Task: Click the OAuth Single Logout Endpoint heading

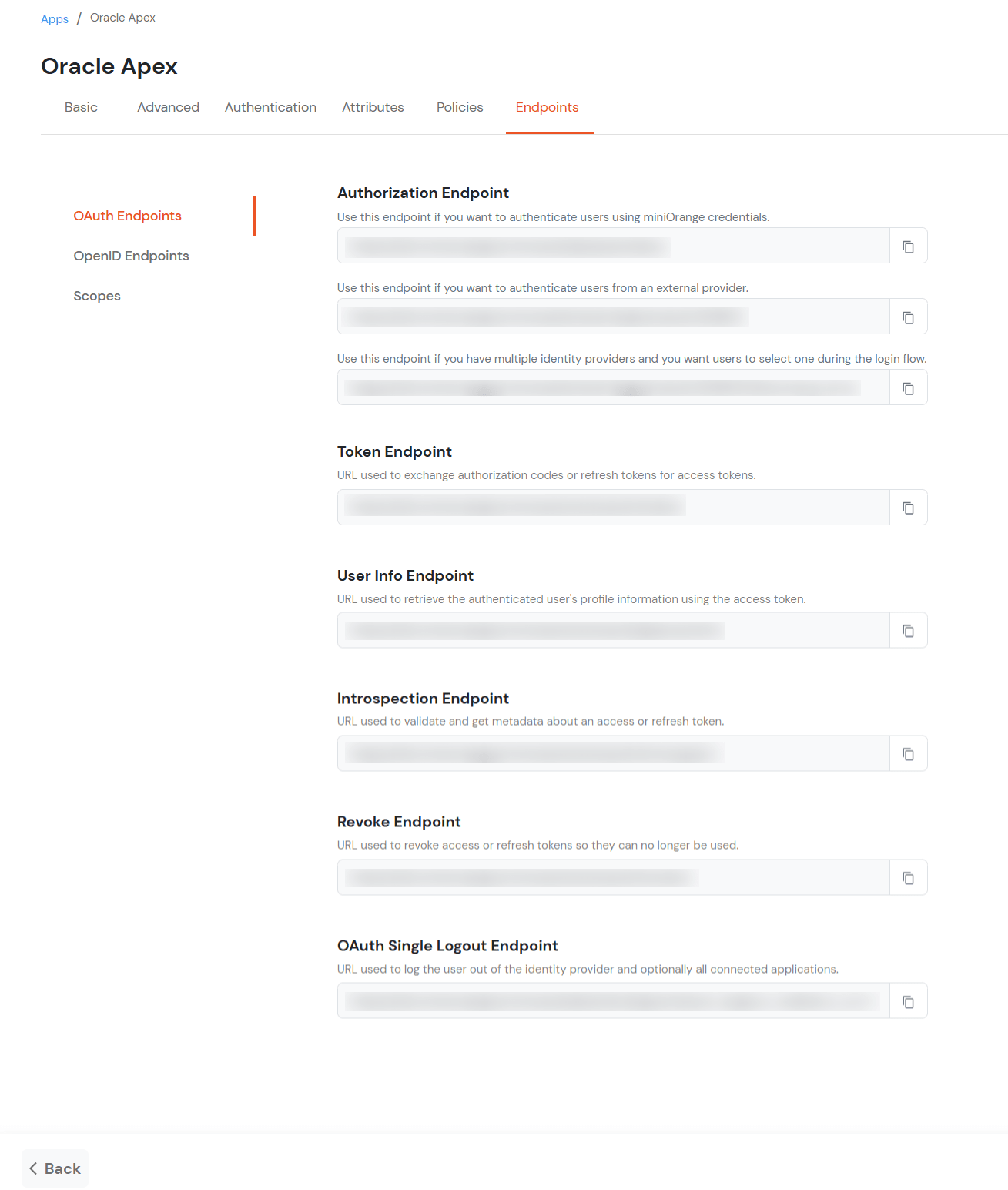Action: 447,946
